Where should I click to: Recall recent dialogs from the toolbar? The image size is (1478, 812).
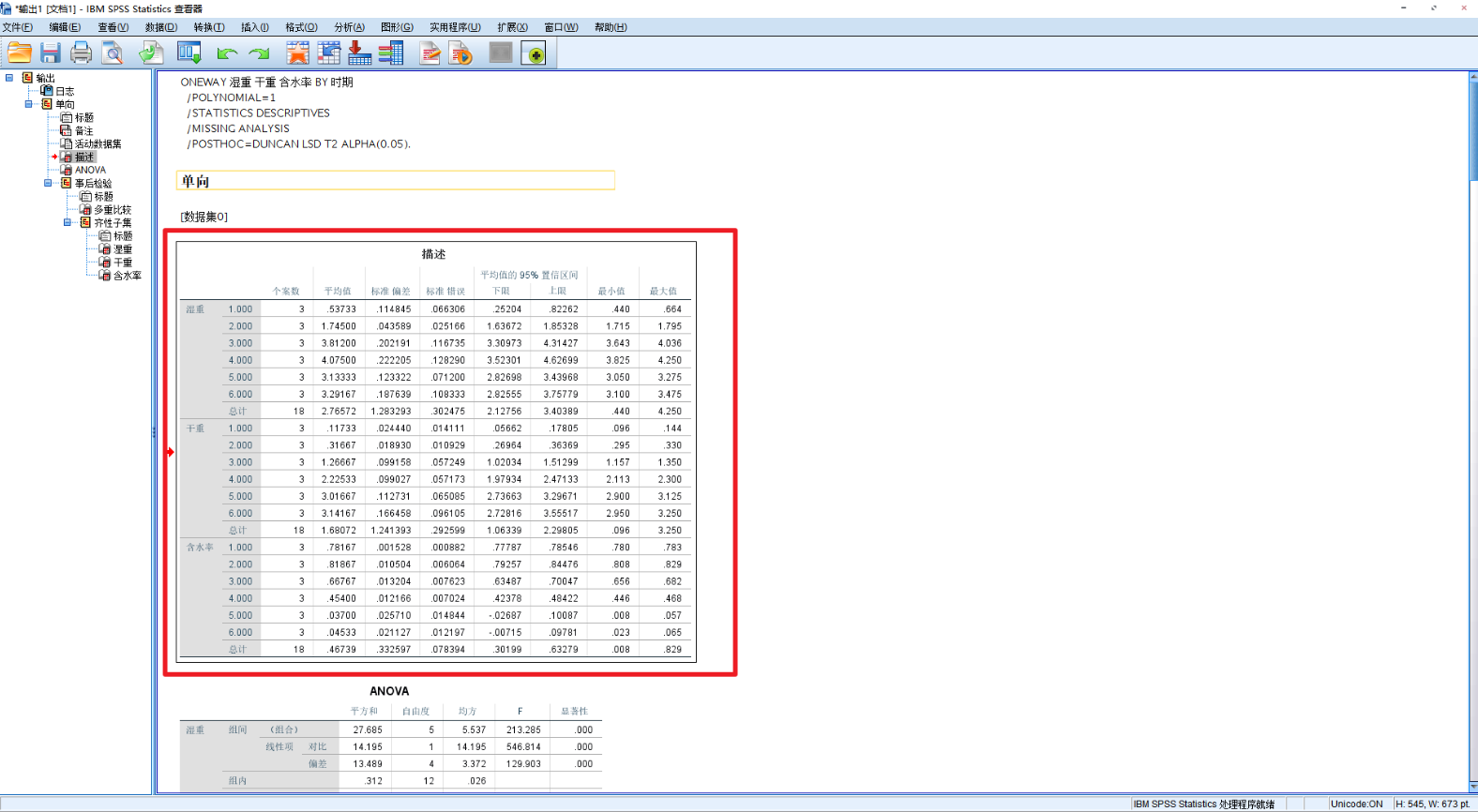(x=189, y=53)
